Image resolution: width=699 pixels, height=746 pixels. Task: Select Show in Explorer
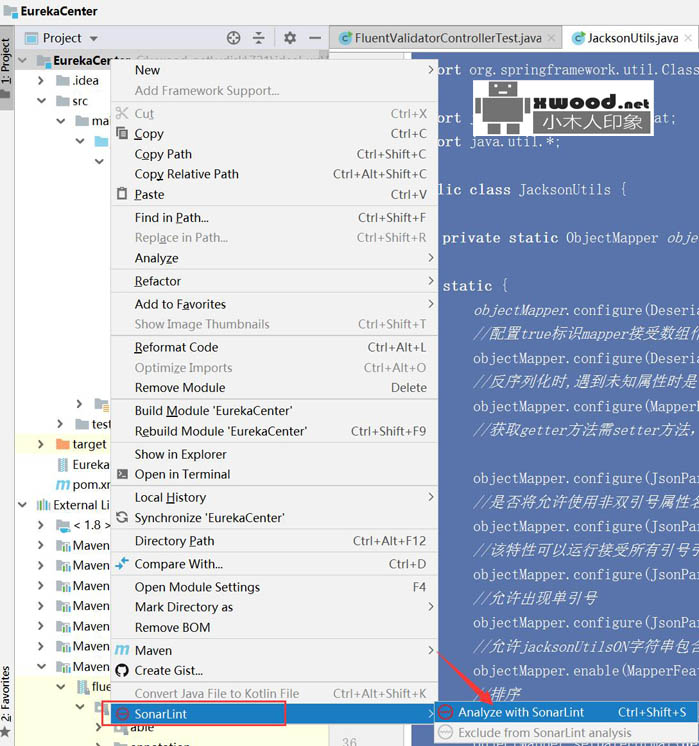point(274,454)
